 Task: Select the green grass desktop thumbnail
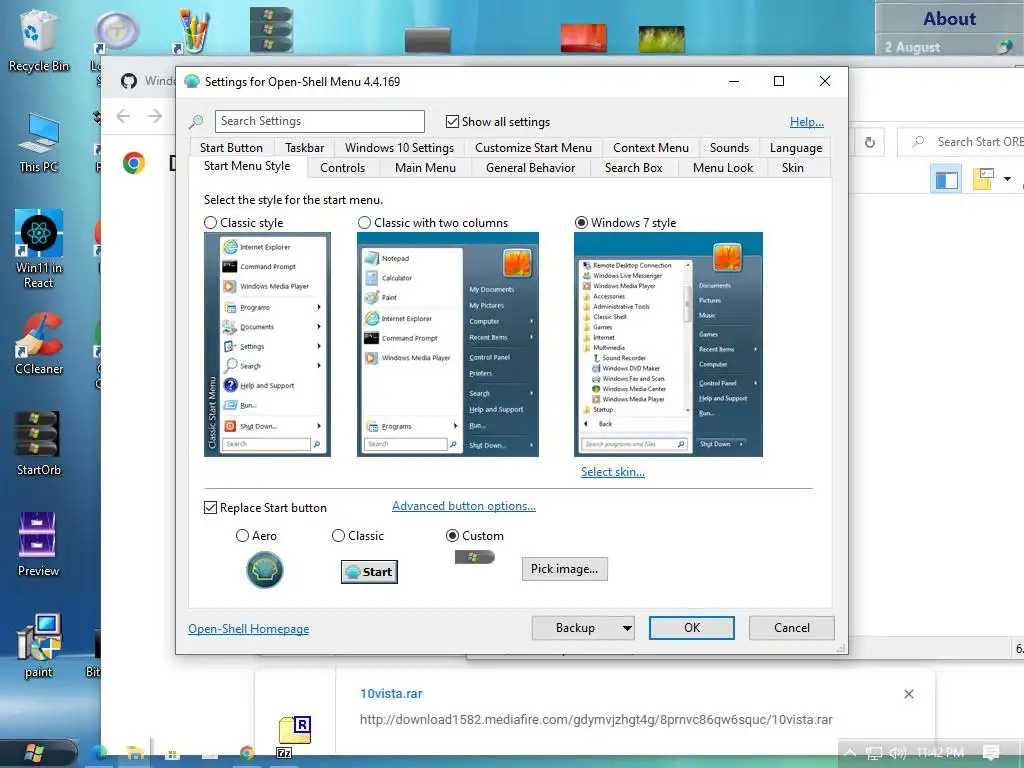pos(661,39)
